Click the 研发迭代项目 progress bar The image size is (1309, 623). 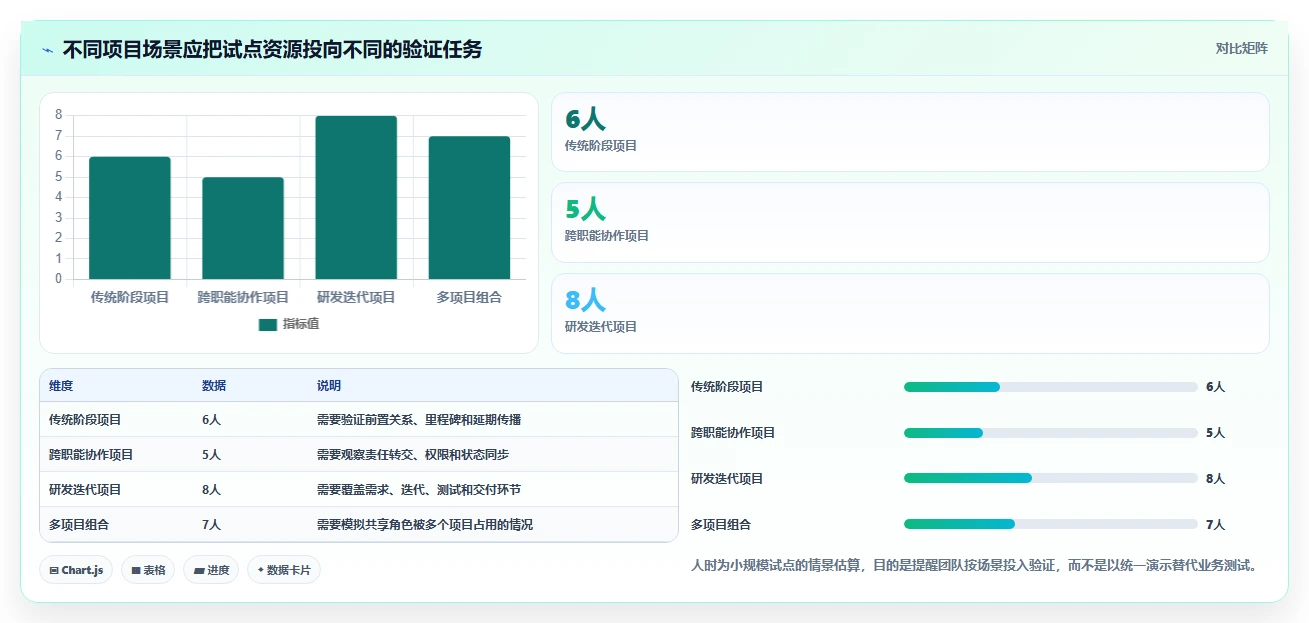coord(1050,478)
